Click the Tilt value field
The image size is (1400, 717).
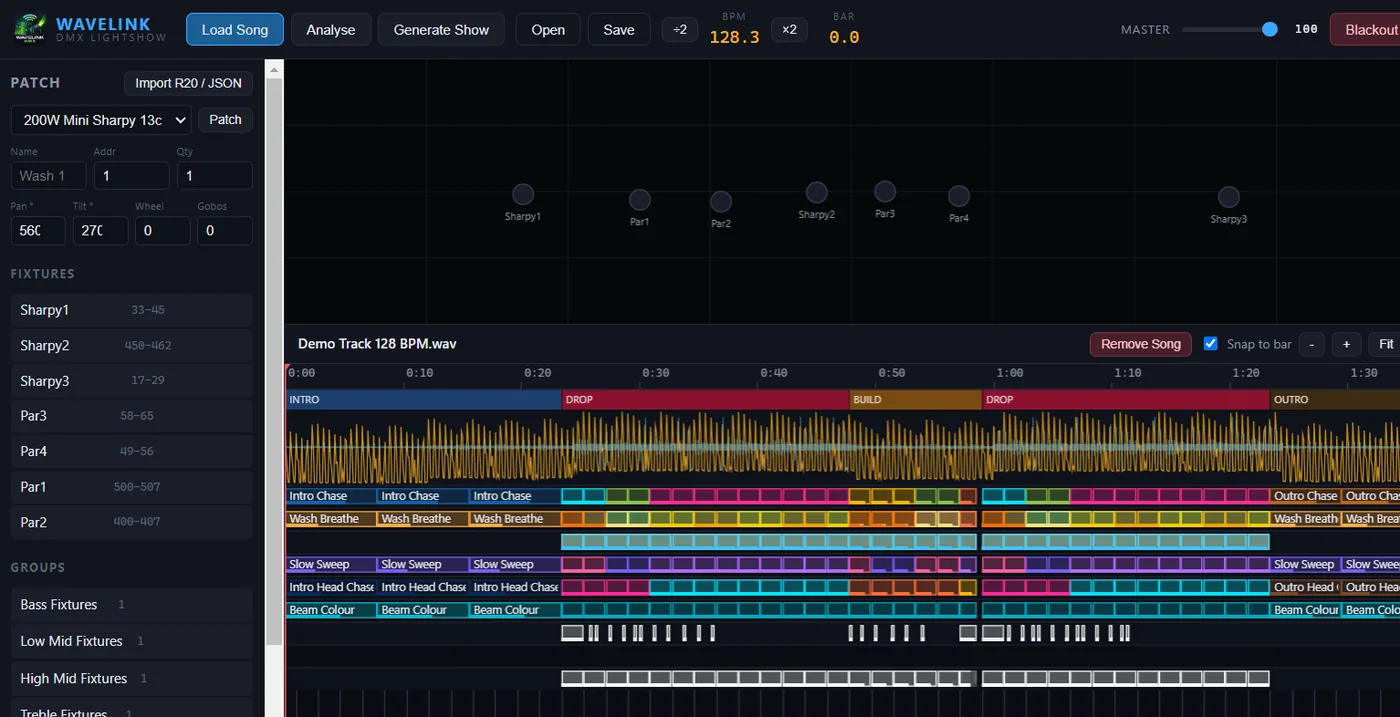tap(100, 231)
